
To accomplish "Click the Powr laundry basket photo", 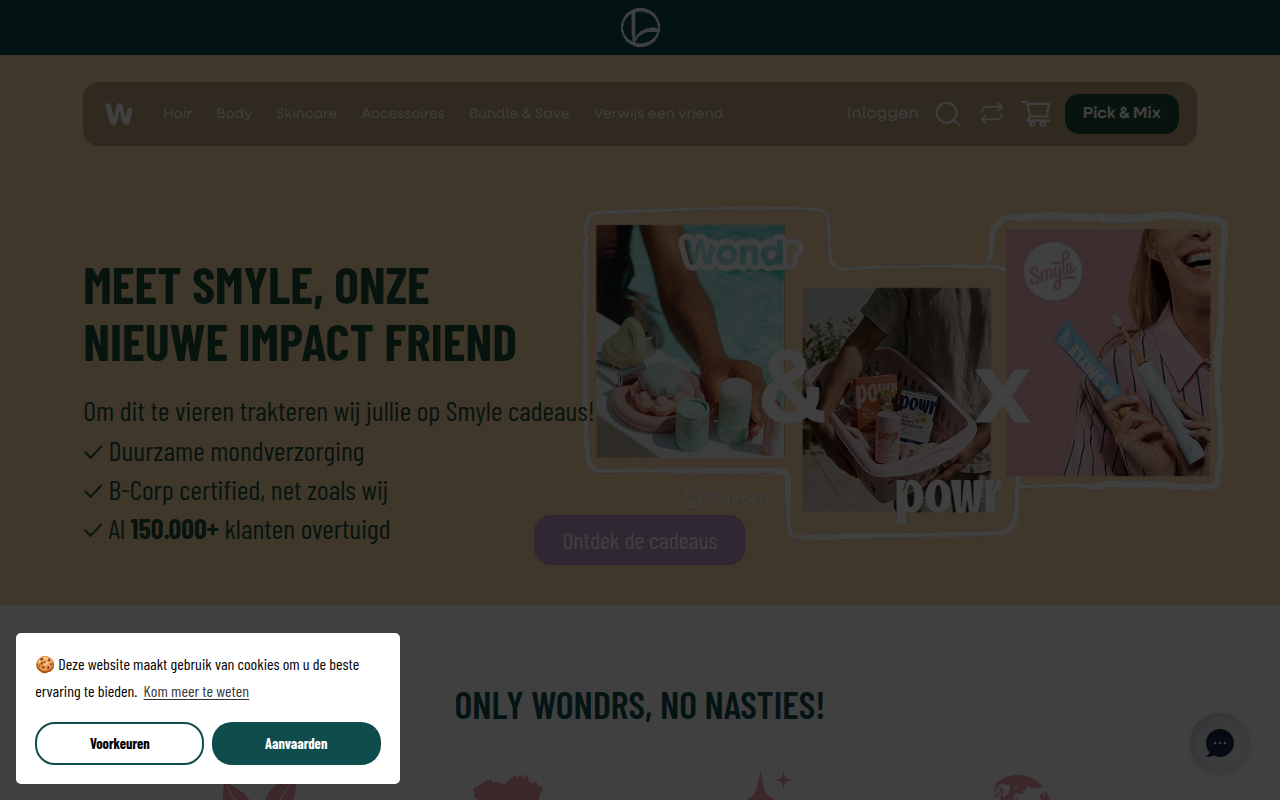I will tap(897, 400).
